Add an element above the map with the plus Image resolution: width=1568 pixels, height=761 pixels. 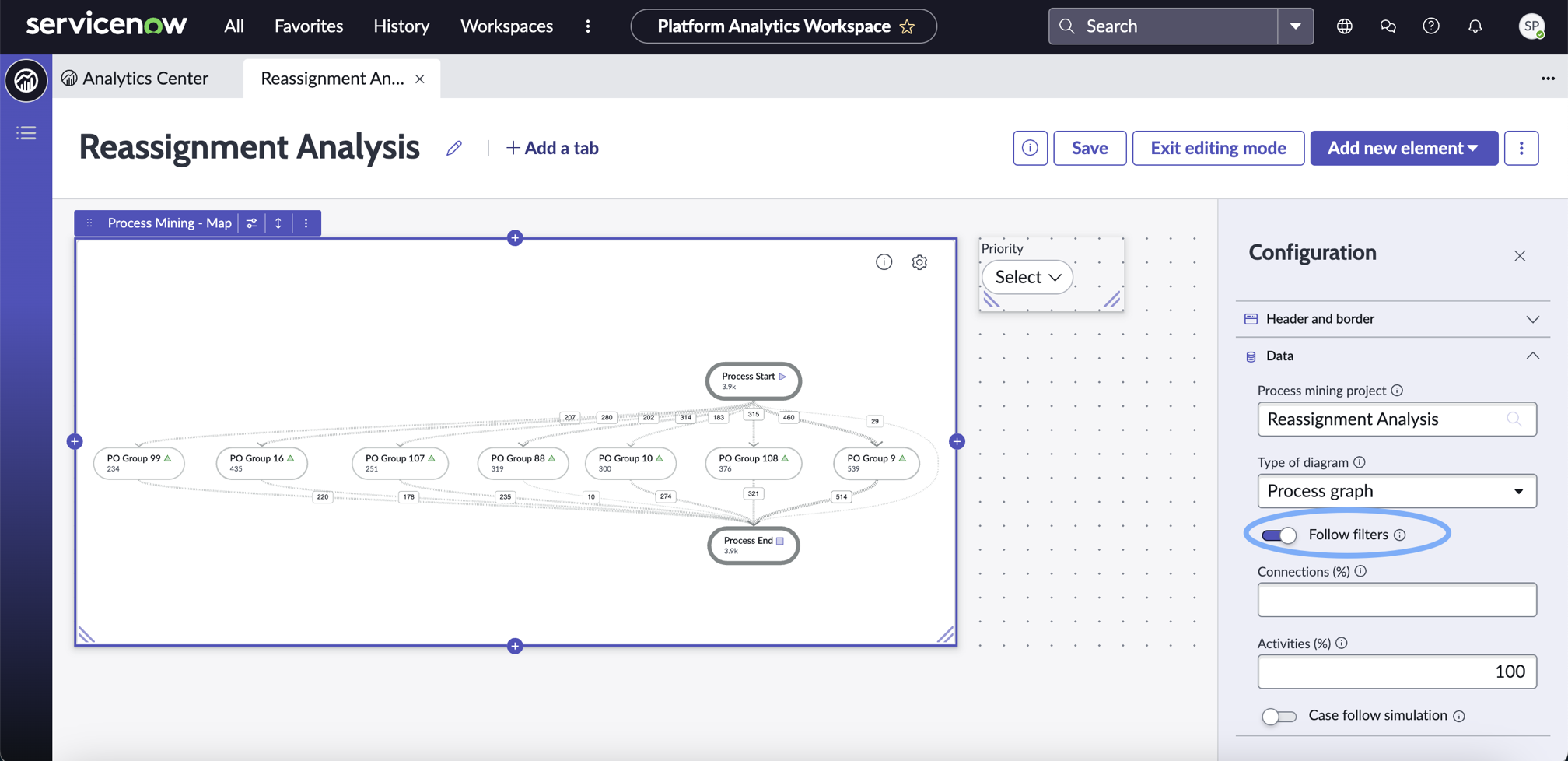515,238
